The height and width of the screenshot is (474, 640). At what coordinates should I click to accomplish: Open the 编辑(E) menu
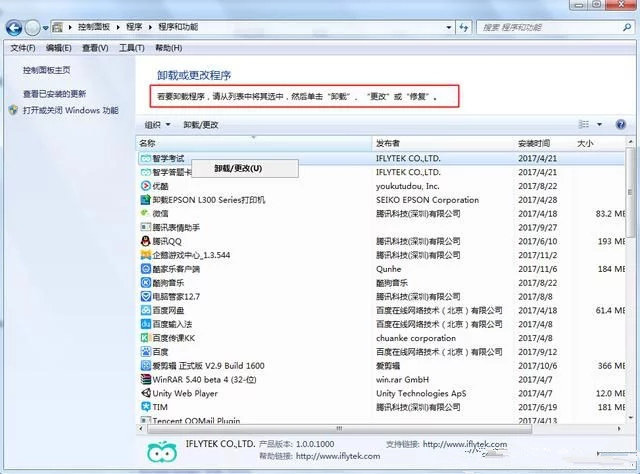58,48
